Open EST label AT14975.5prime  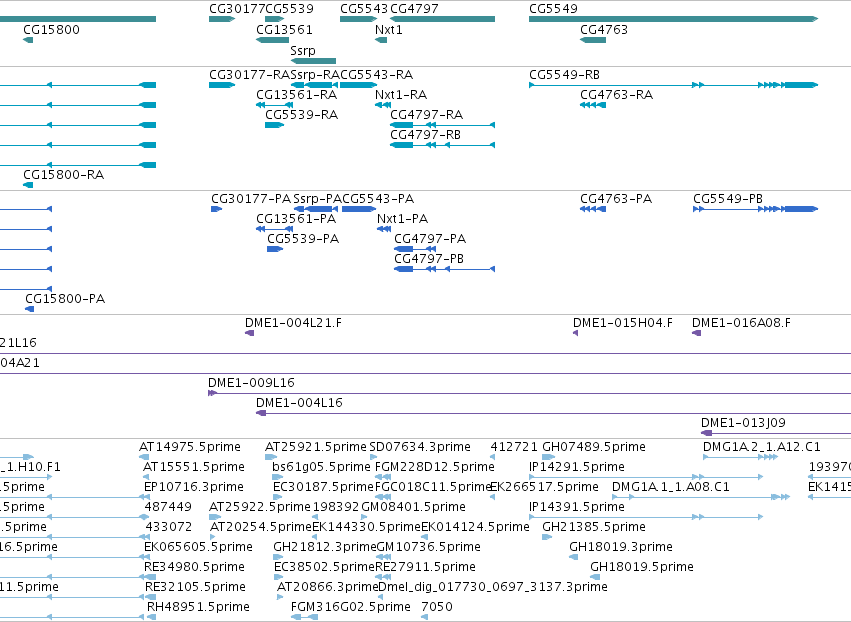pos(190,447)
